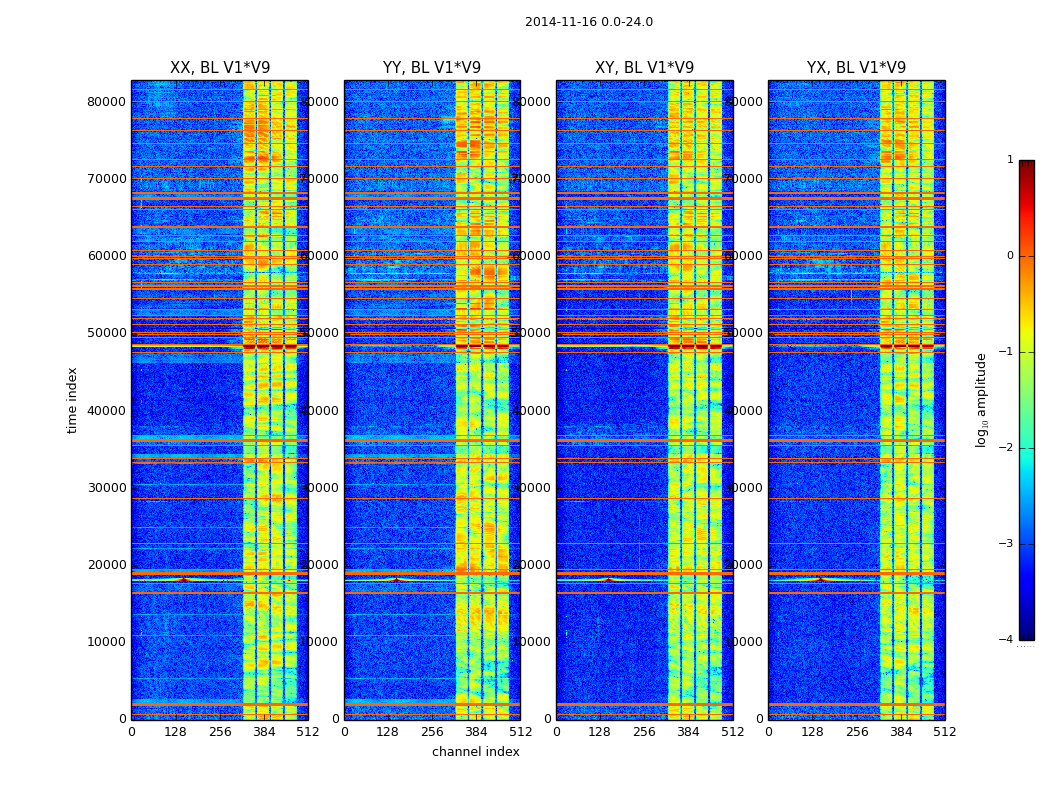Click the 384 tick label under XX plot
Image resolution: width=1050 pixels, height=800 pixels.
coord(264,732)
